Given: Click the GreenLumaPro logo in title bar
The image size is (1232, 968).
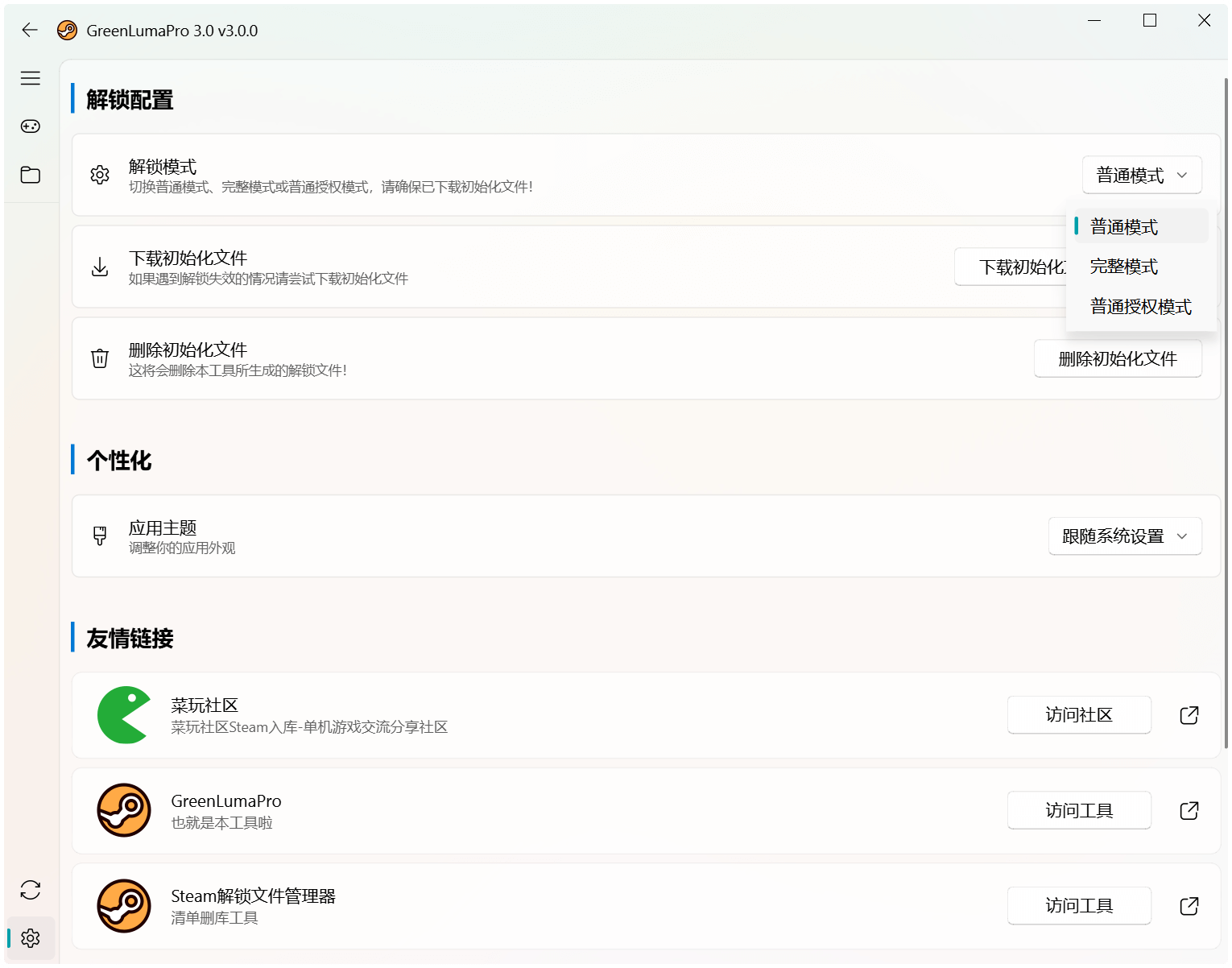Looking at the screenshot, I should (x=68, y=31).
